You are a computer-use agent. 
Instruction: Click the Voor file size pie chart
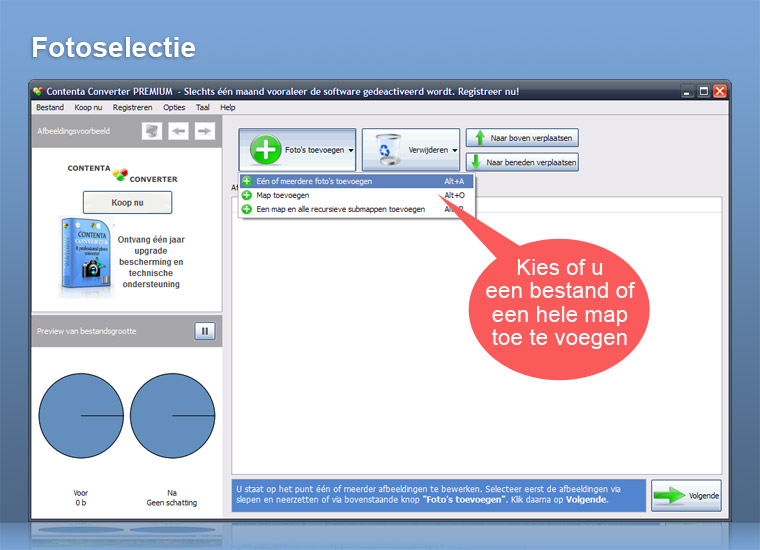tap(81, 416)
